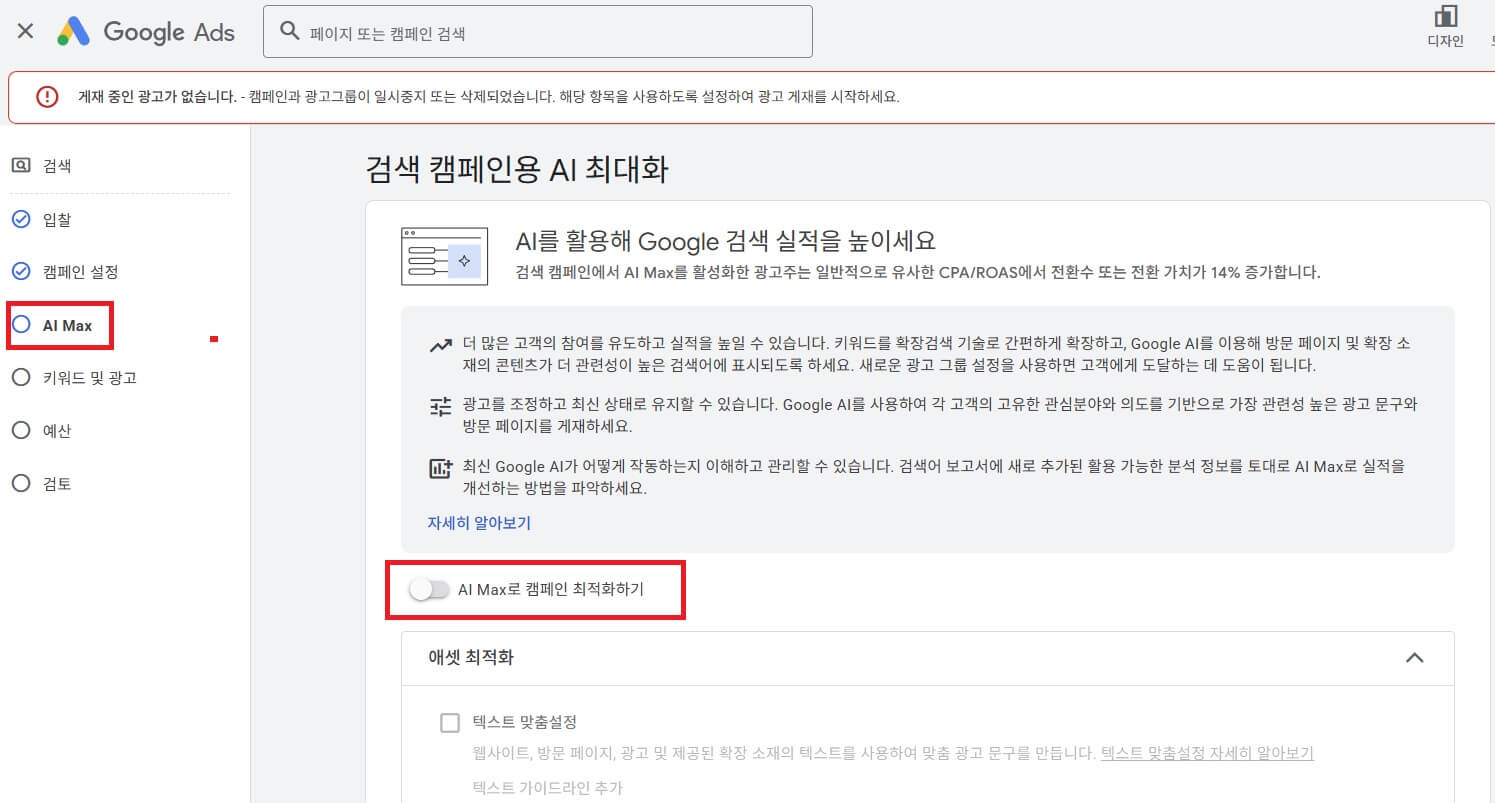1495x803 pixels.
Task: Click the AI Max illustration graphic
Action: coord(444,257)
